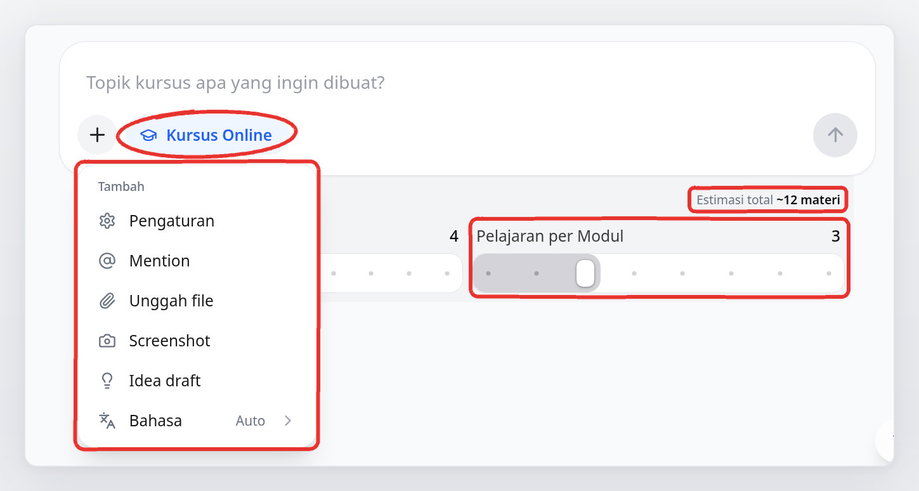919x491 pixels.
Task: Pick Screenshot from the menu
Action: (x=197, y=340)
